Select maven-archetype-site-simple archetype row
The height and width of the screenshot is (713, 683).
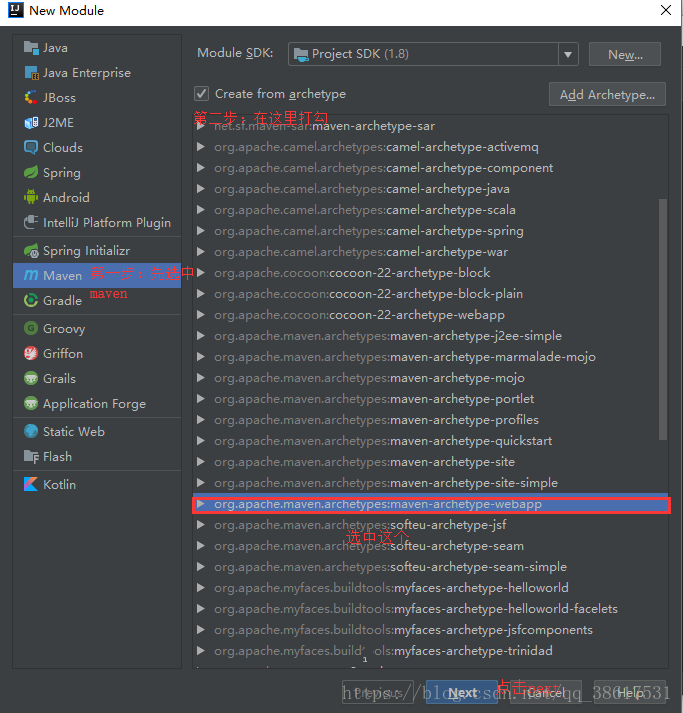click(430, 483)
